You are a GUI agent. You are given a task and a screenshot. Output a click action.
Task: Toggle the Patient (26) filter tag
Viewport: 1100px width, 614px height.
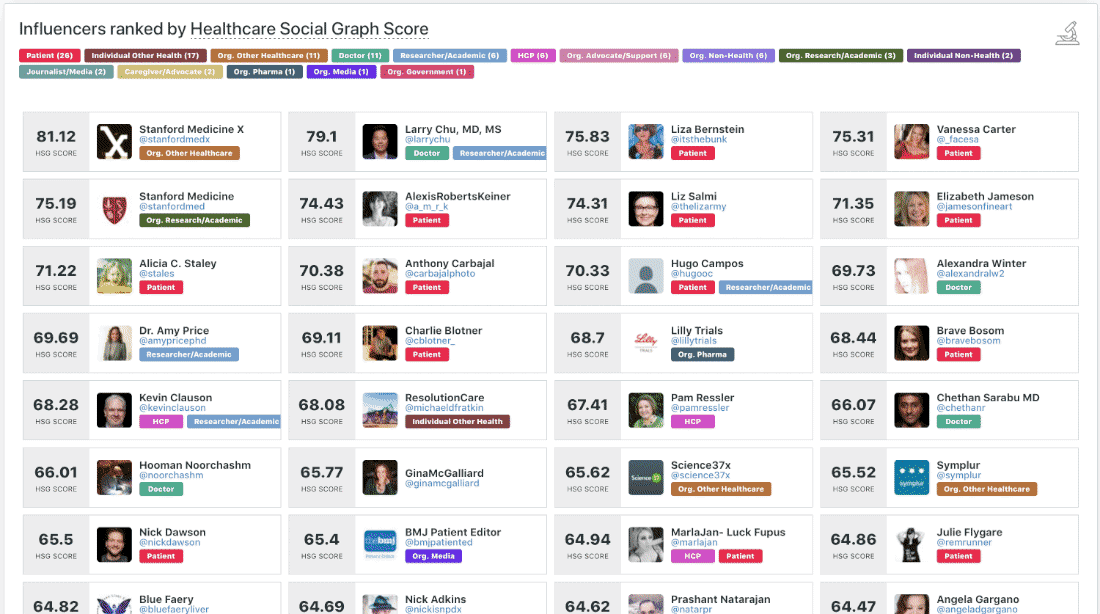49,56
